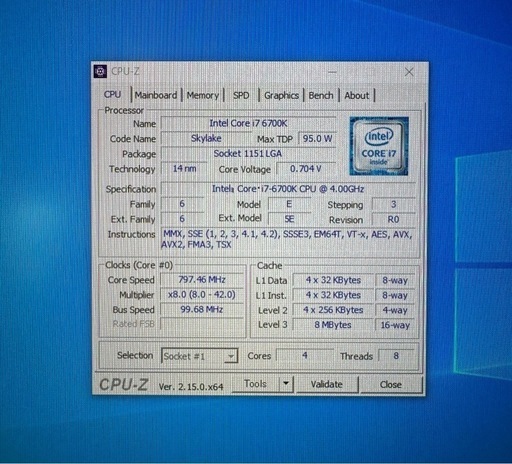Click the Socket 1151 LGA package value
Screen dimensions: 512x464
click(x=248, y=154)
